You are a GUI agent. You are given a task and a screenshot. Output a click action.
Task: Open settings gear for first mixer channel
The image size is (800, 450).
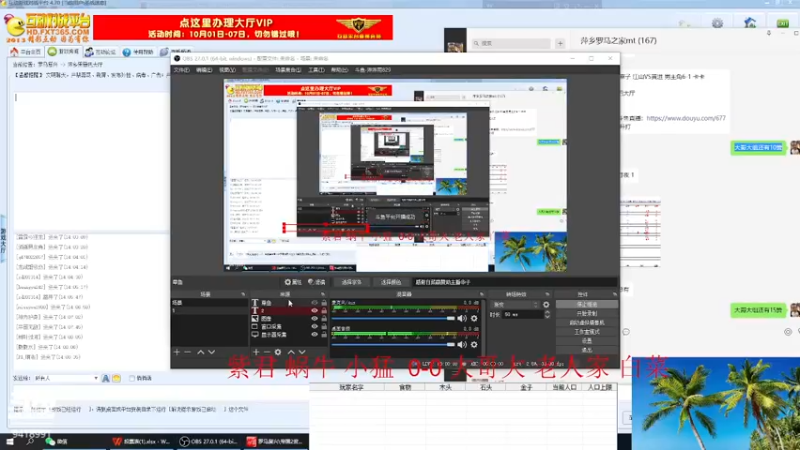click(474, 318)
